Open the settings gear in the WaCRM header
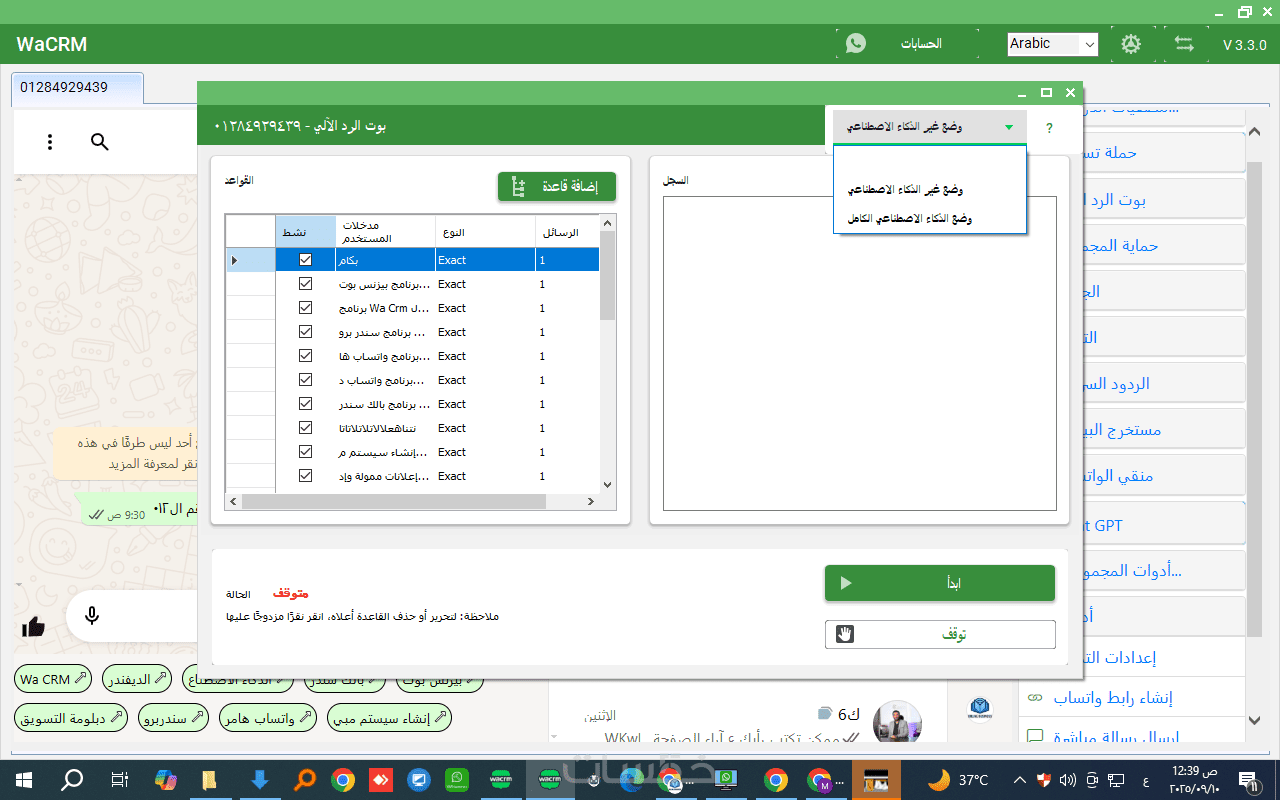The image size is (1280, 800). coord(1131,44)
